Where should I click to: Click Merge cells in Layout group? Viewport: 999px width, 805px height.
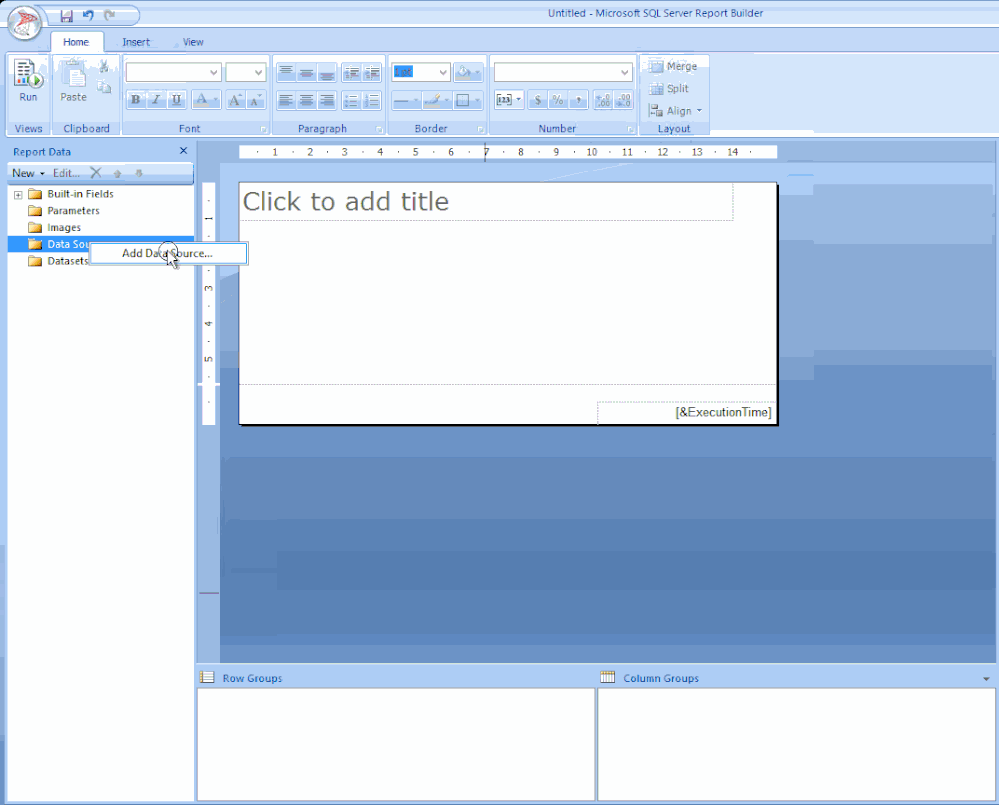click(673, 66)
